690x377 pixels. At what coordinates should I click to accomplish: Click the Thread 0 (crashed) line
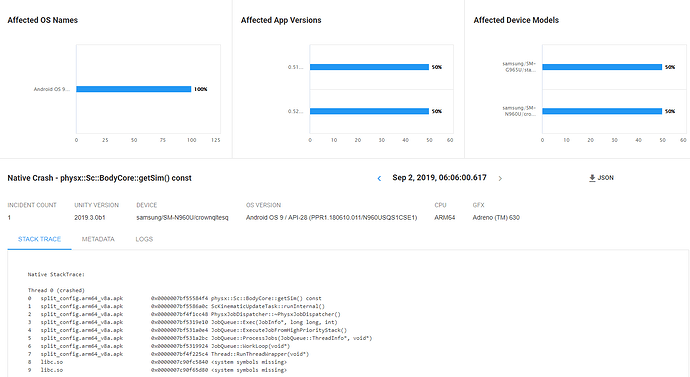(56, 290)
